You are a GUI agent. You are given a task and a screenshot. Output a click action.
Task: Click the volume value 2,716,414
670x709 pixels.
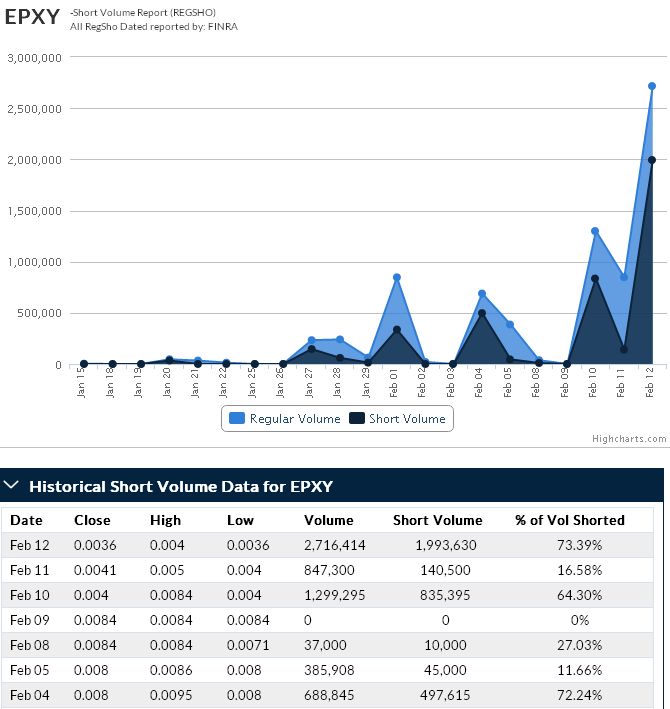[x=335, y=545]
